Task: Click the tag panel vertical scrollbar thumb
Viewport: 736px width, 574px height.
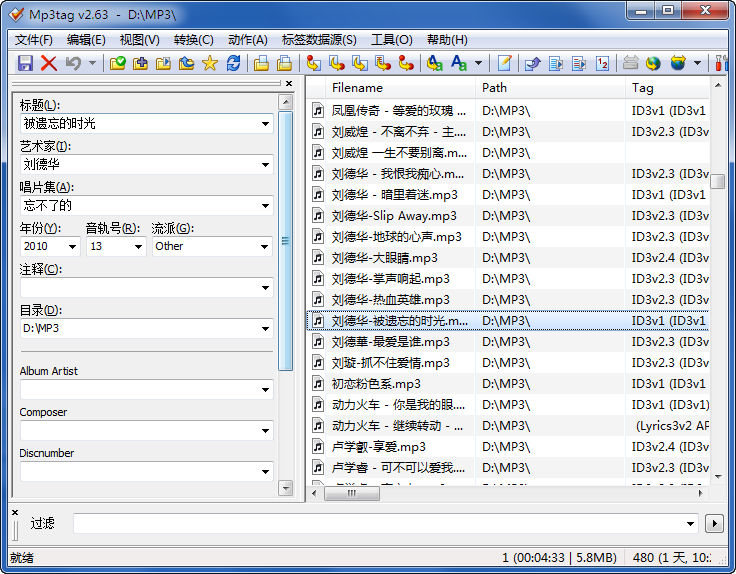Action: [285, 241]
